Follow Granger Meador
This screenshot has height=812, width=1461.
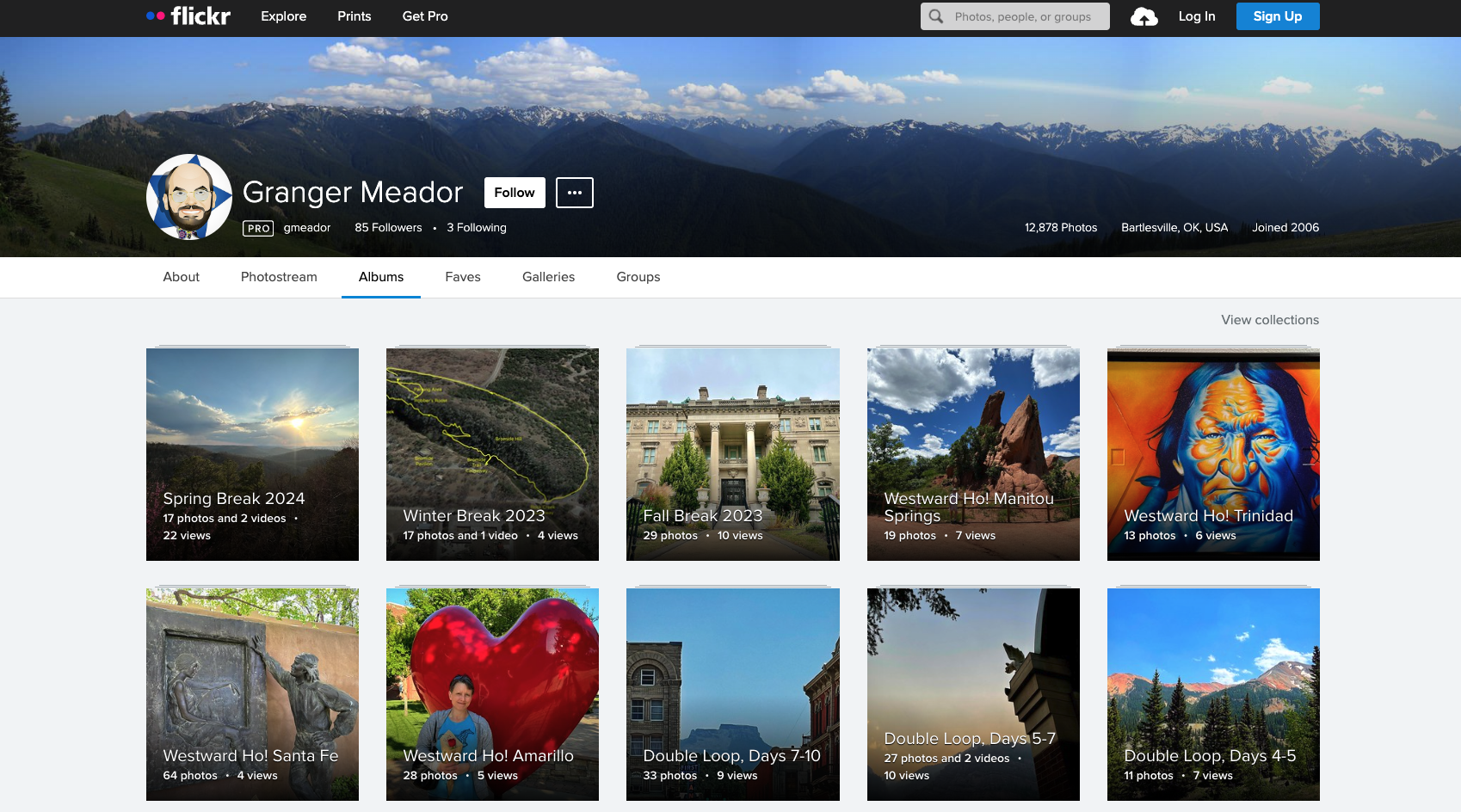point(515,193)
